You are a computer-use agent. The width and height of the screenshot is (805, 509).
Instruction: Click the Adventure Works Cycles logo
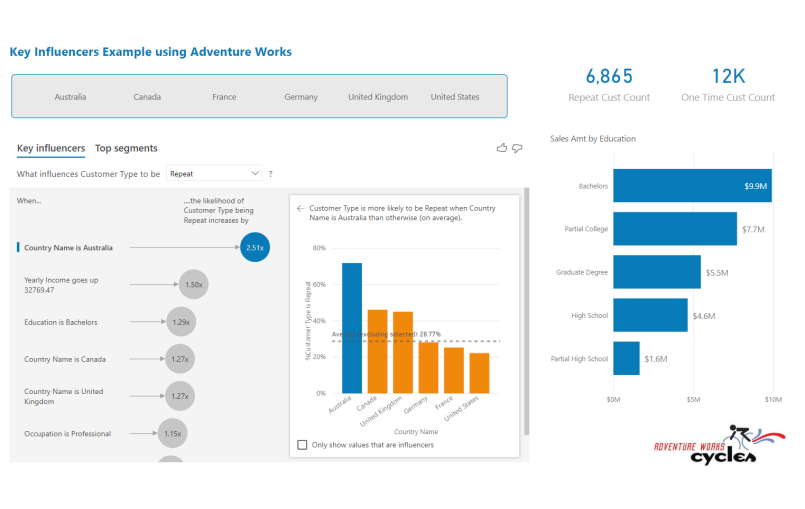click(x=719, y=445)
